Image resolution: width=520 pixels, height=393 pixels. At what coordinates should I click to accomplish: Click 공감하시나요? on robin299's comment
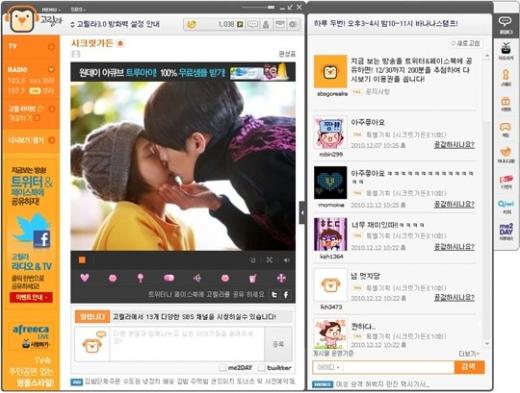click(x=454, y=145)
